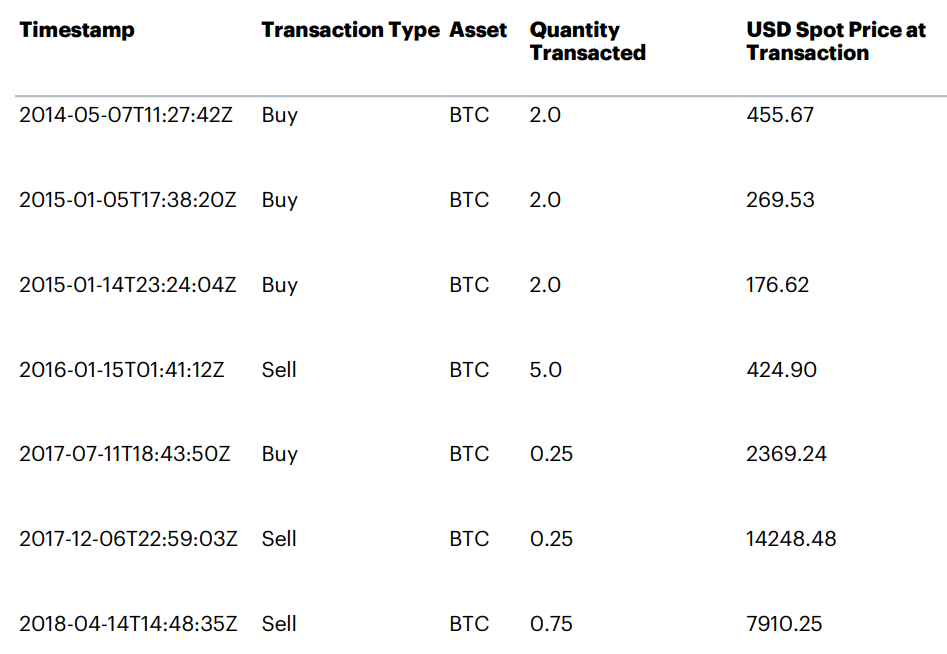
Task: Click the spot price 269.53
Action: [780, 200]
